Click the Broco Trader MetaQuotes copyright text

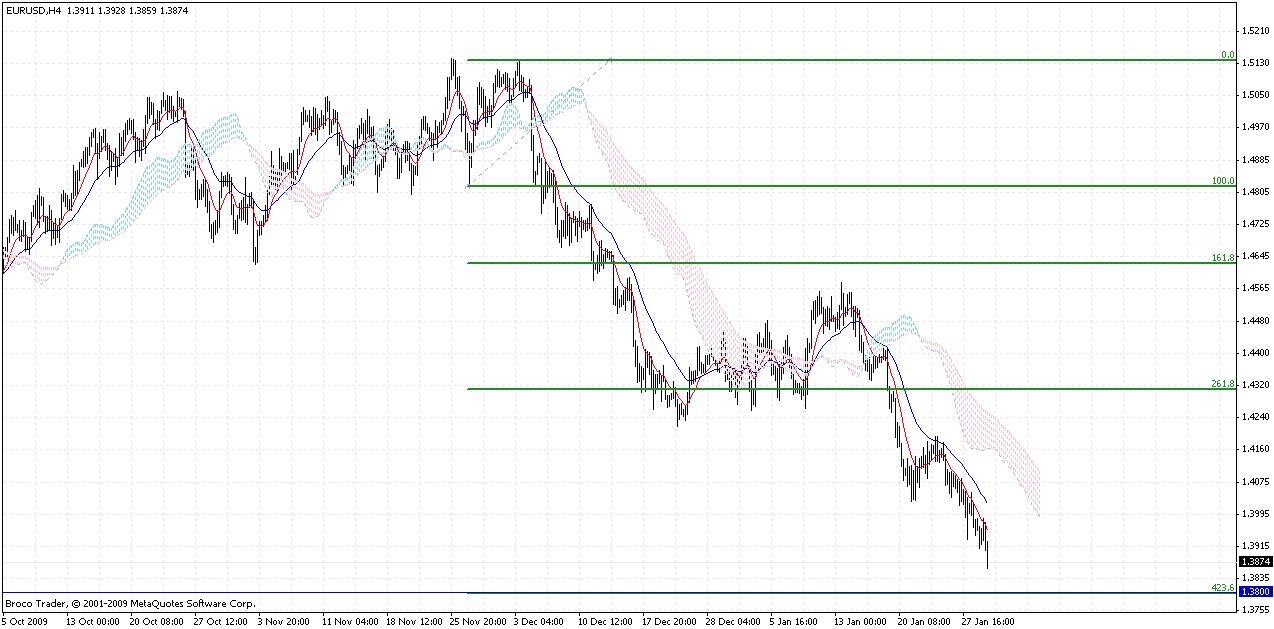click(130, 604)
